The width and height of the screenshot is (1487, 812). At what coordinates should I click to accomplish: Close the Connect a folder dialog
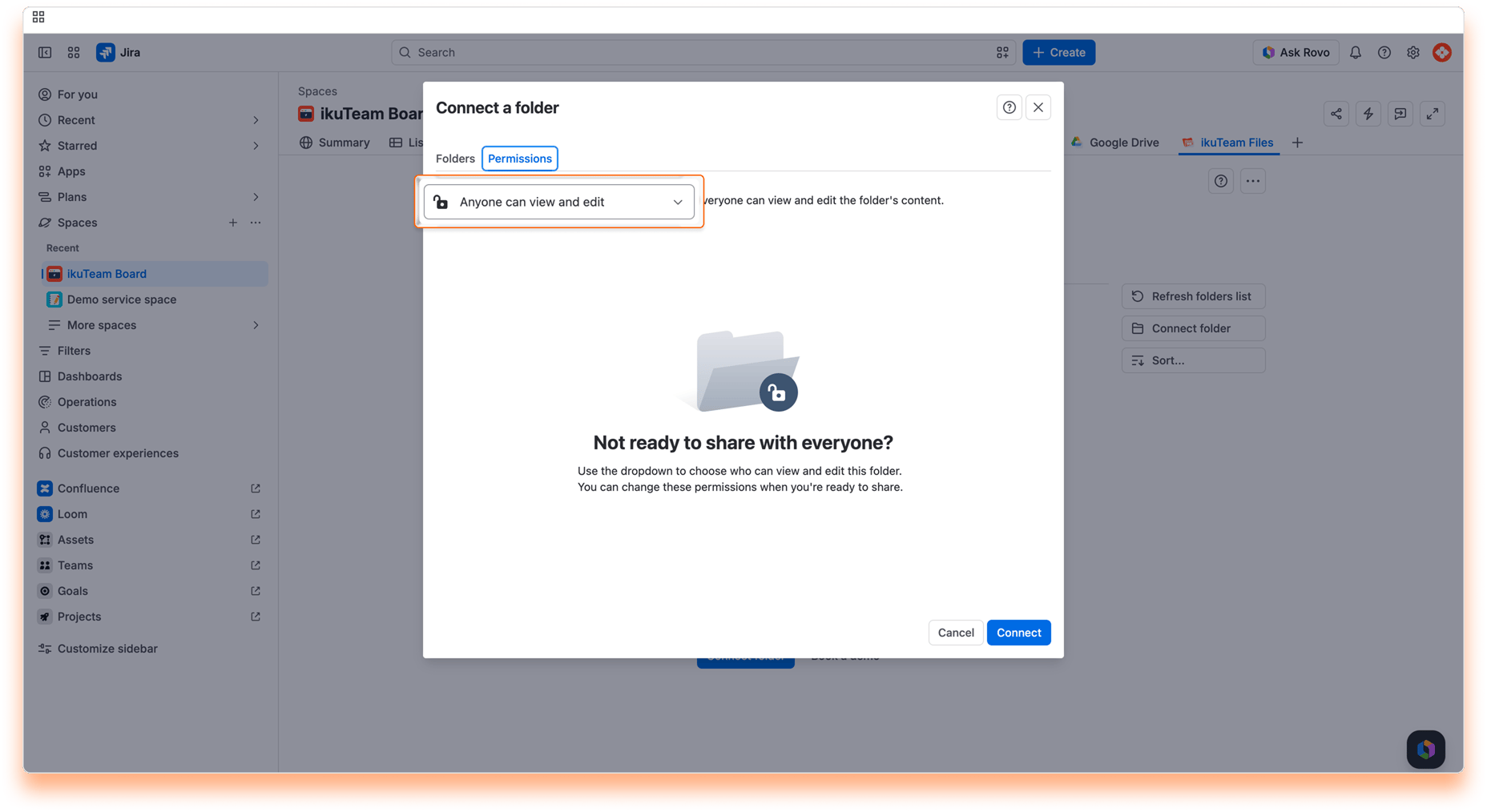(1038, 107)
